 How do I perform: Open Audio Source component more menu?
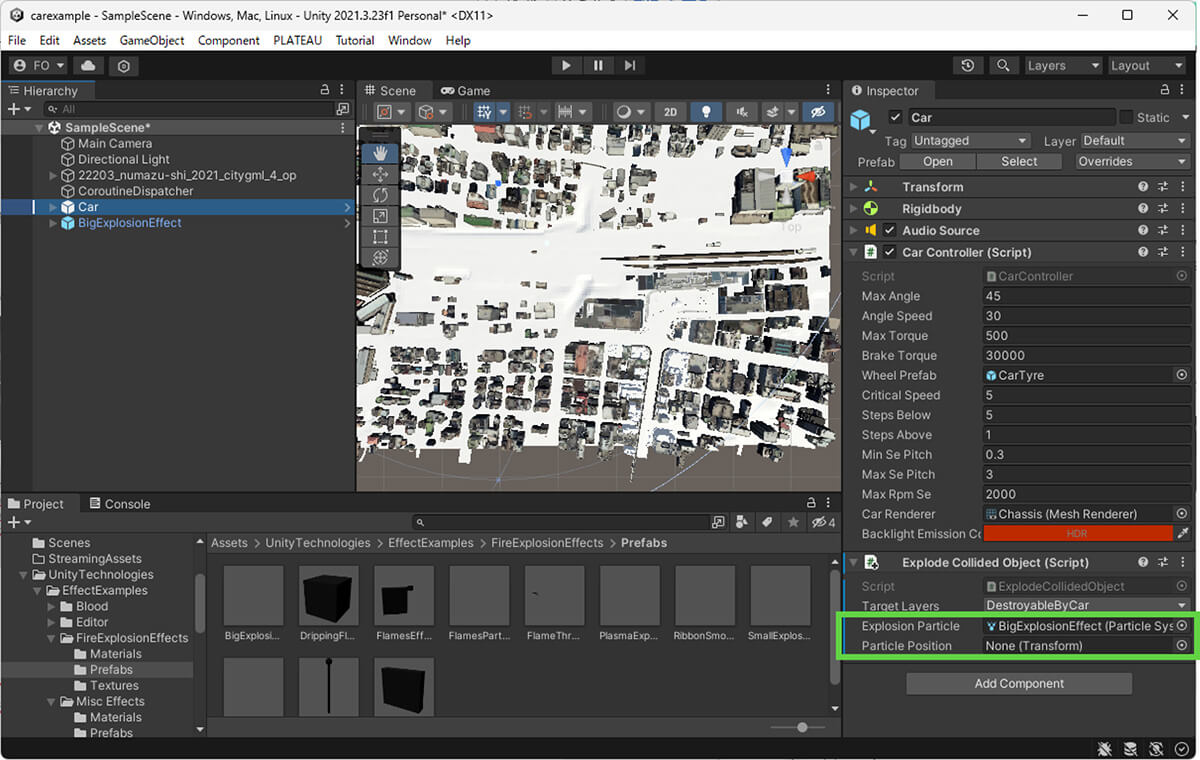(1183, 231)
